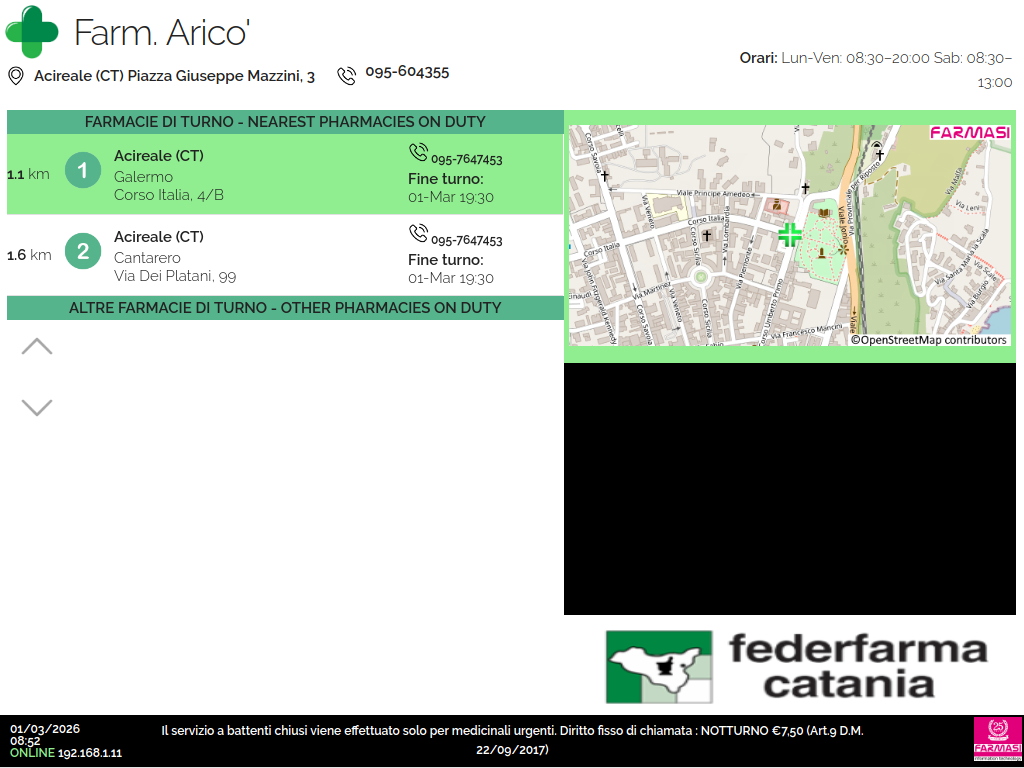The height and width of the screenshot is (768, 1024).
Task: Click phone icon for Galermo pharmacy
Action: pos(418,153)
